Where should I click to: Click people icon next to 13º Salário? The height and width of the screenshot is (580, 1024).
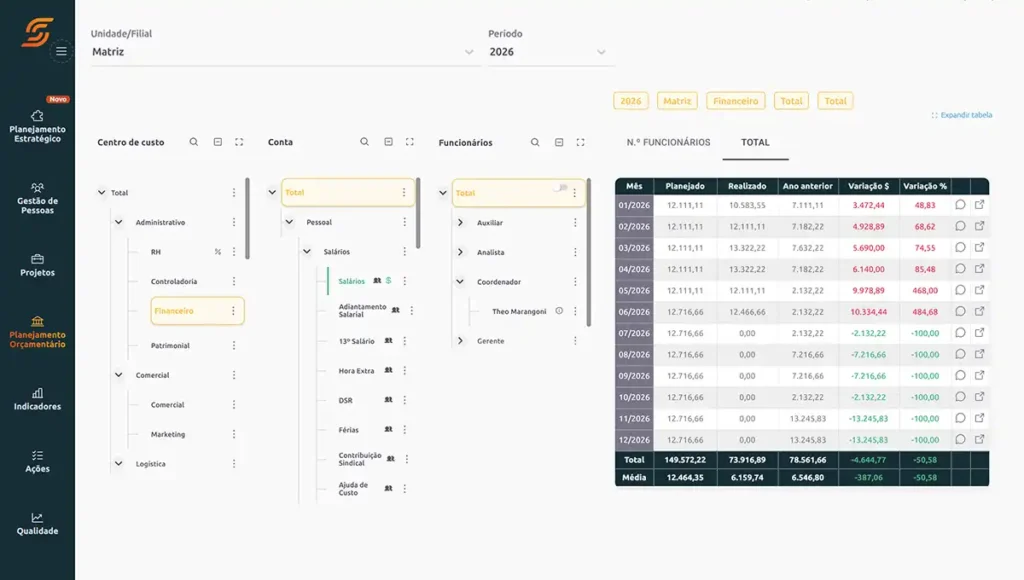coord(389,341)
